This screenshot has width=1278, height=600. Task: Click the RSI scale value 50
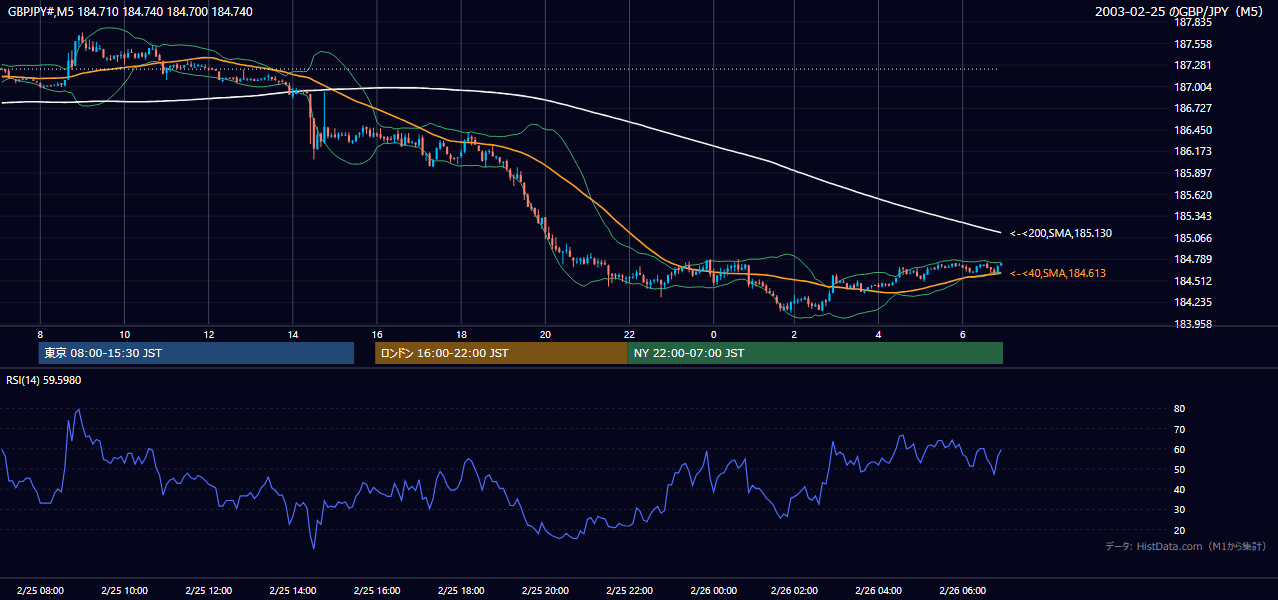pos(1179,469)
